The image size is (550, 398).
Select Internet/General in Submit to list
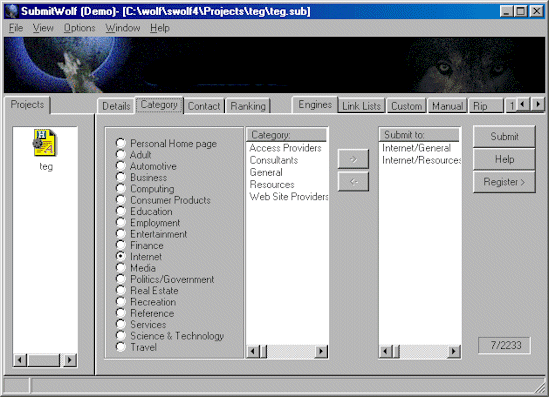416,148
